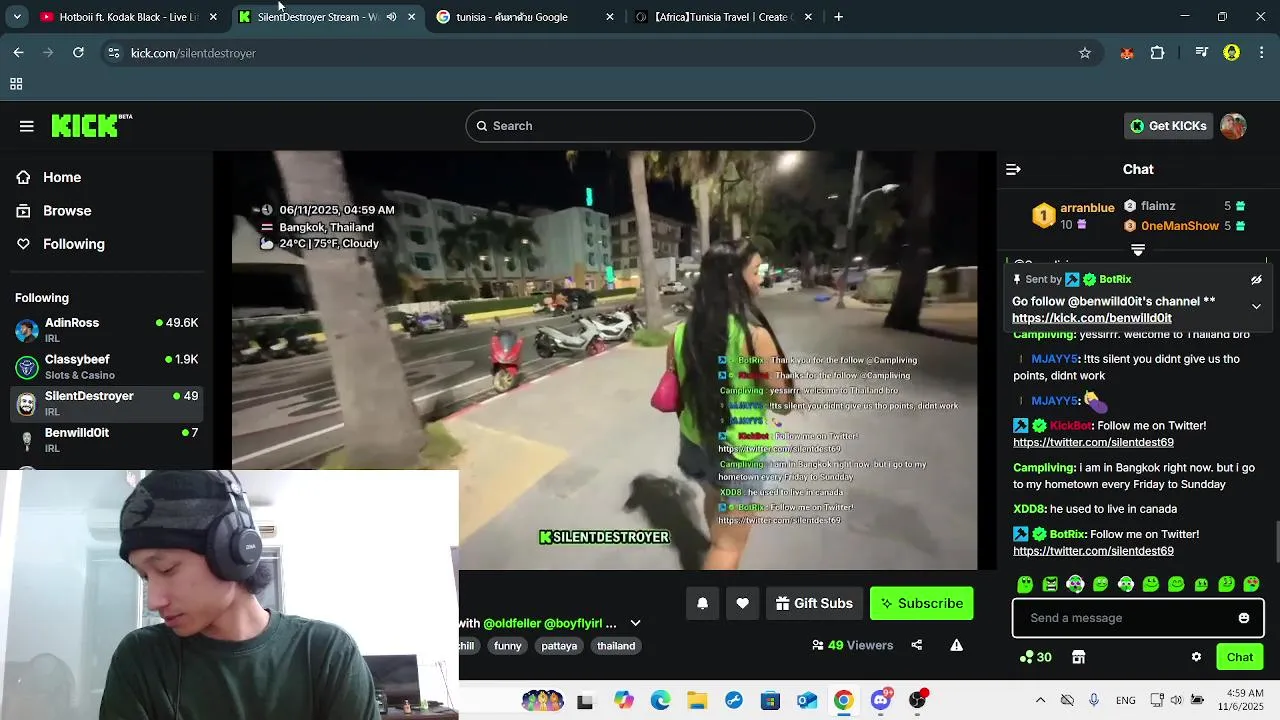
Task: Expand the pinned message chevron
Action: click(x=1256, y=306)
